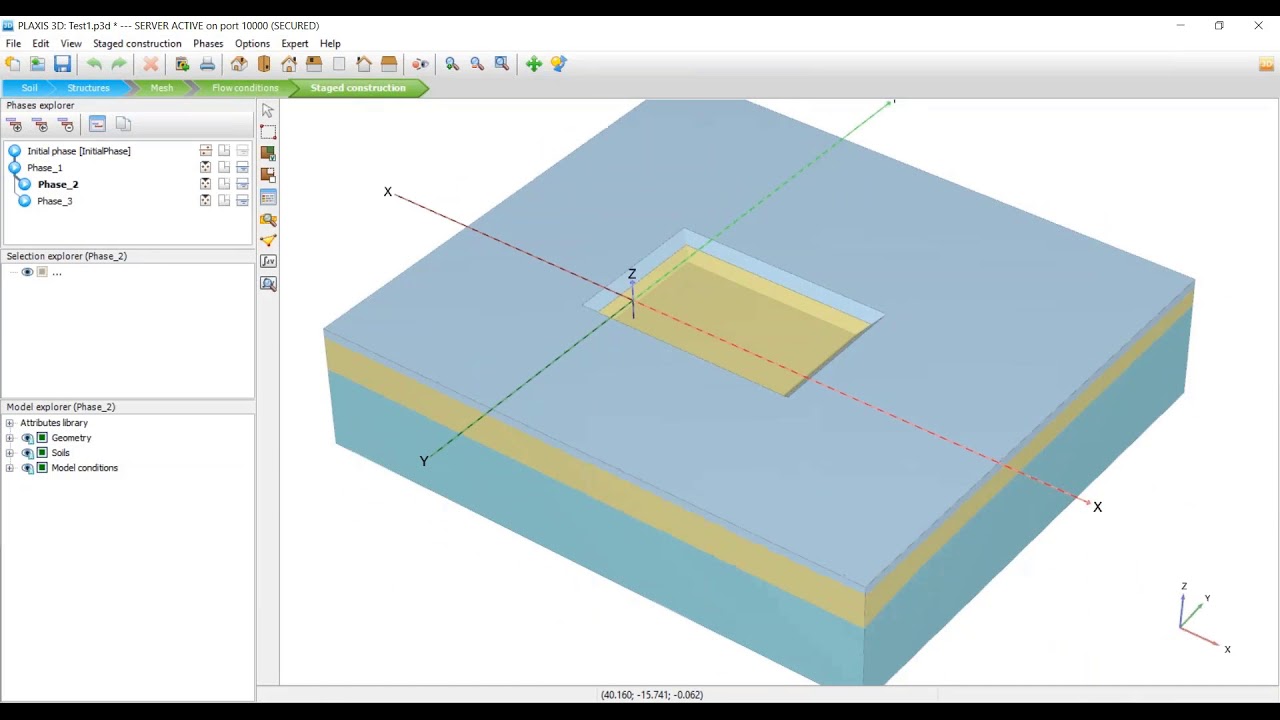Select the rectangular selection tool
Image resolution: width=1280 pixels, height=720 pixels.
(x=268, y=132)
